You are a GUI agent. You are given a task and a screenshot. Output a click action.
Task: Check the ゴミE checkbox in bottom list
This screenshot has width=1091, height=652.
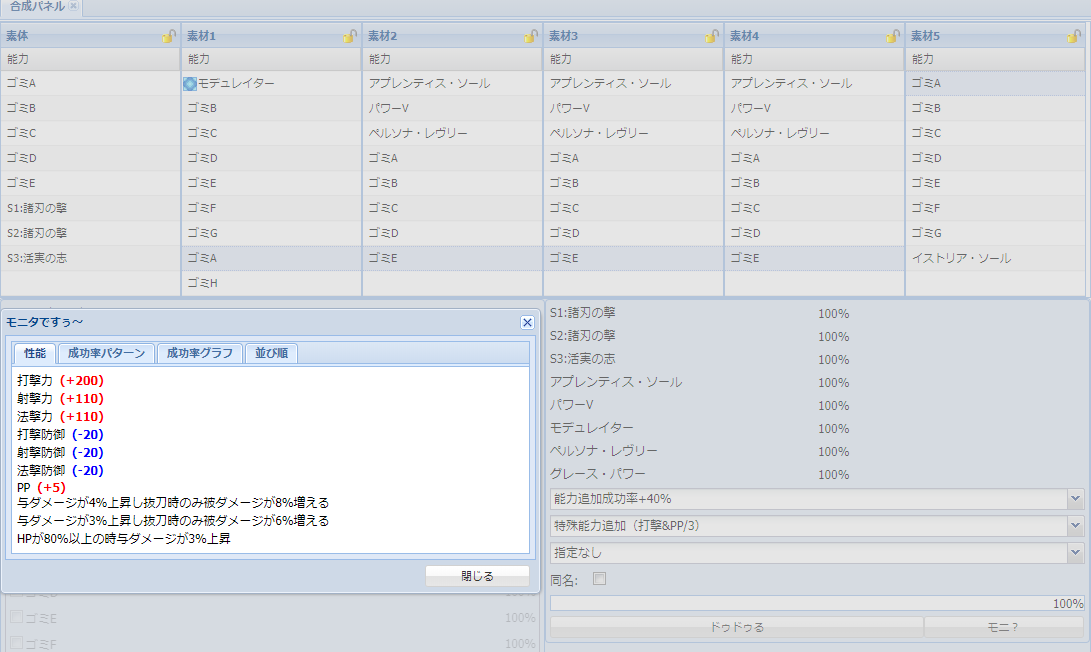coord(16,618)
